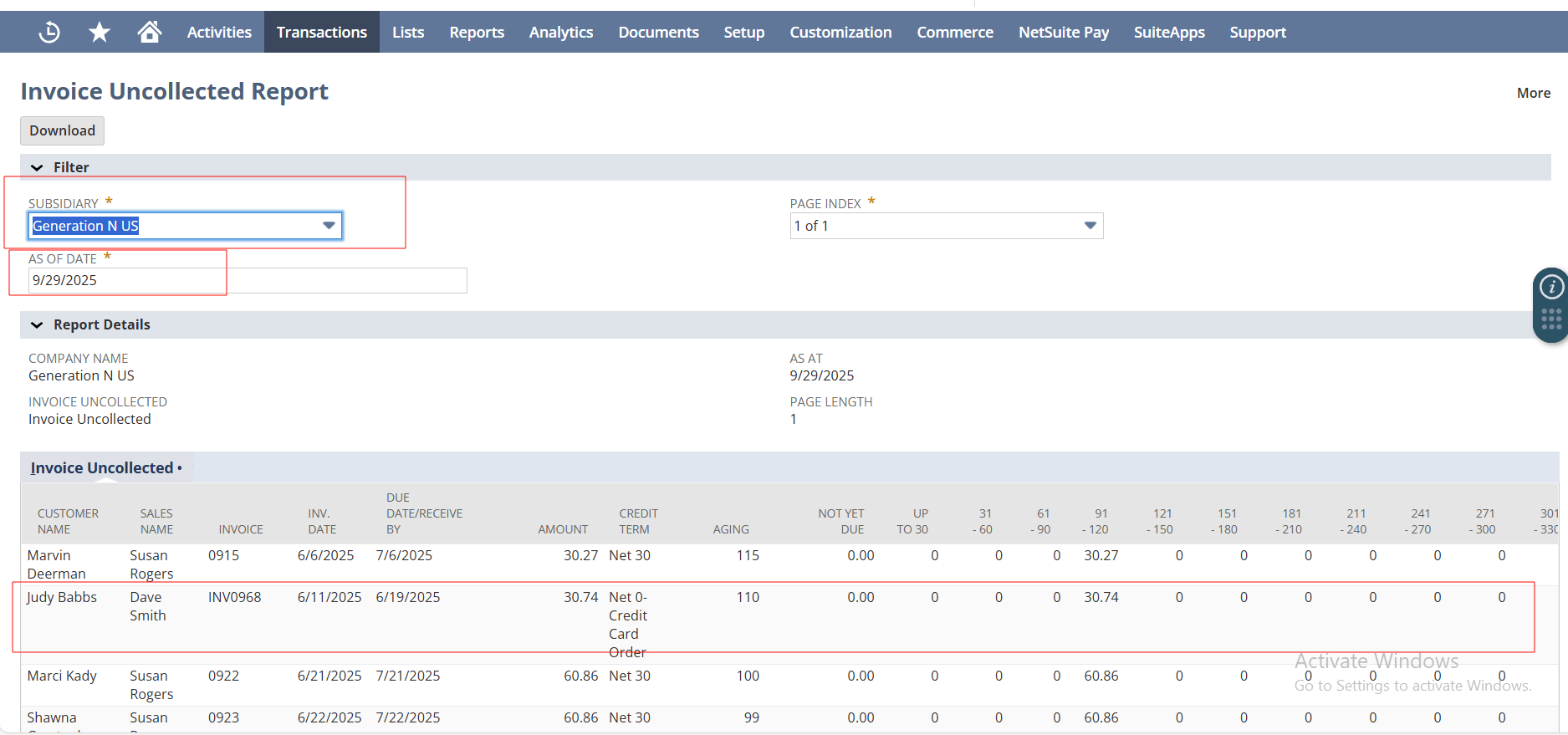The height and width of the screenshot is (735, 1568).
Task: Open the Analytics menu
Action: (561, 33)
